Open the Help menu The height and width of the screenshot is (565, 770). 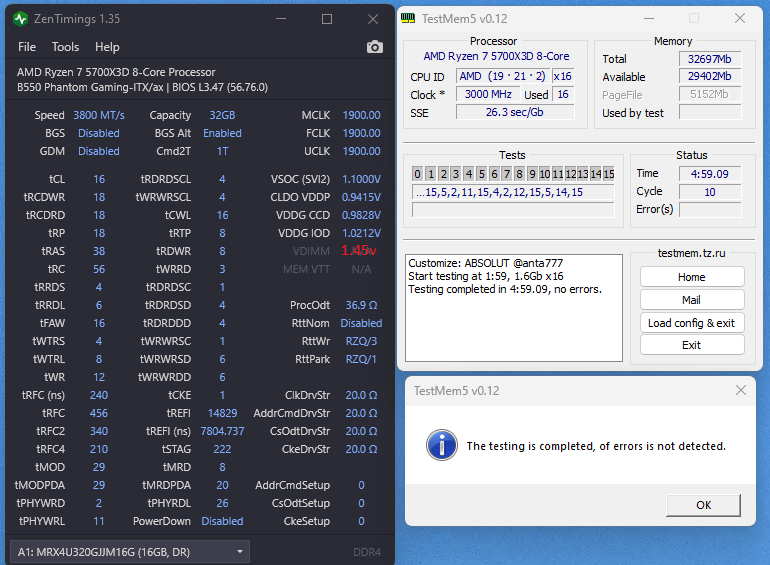point(107,47)
